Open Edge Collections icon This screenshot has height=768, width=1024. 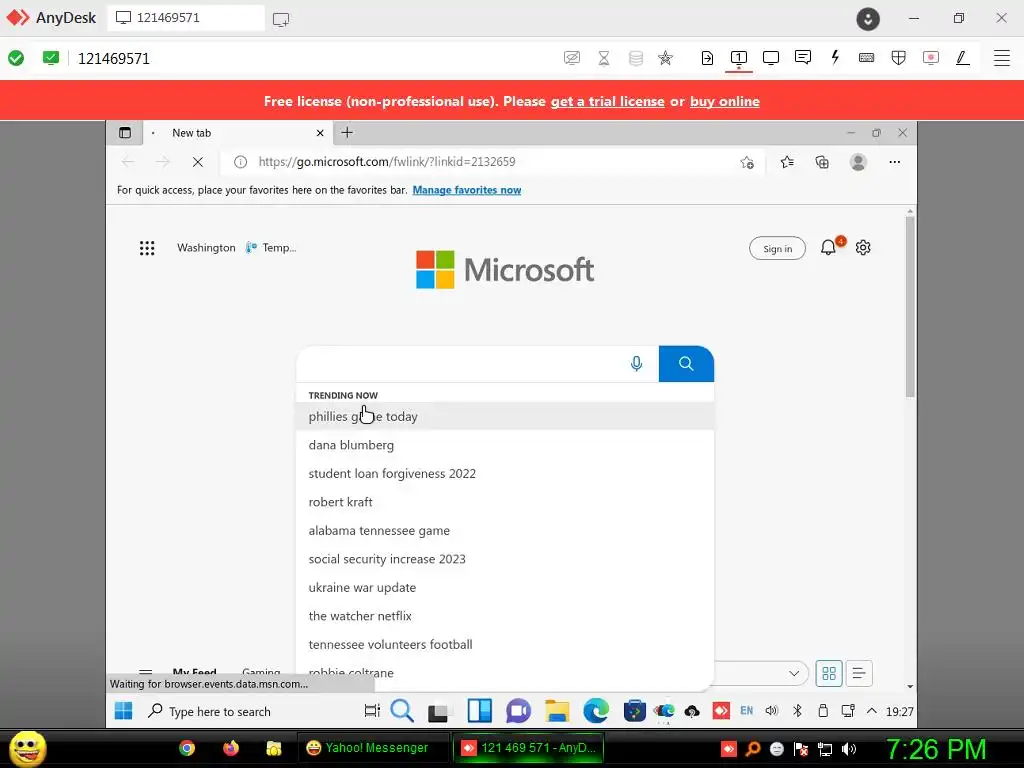pos(822,161)
